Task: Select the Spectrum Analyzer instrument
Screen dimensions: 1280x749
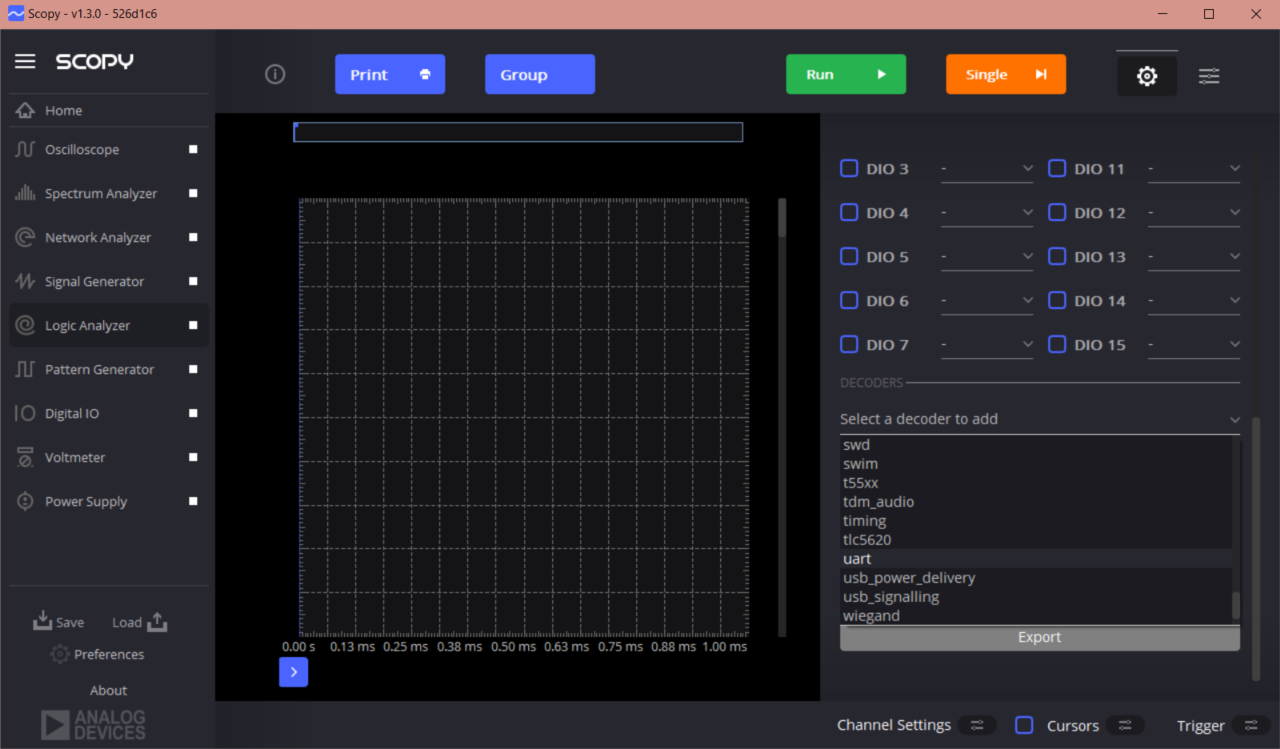Action: point(100,193)
